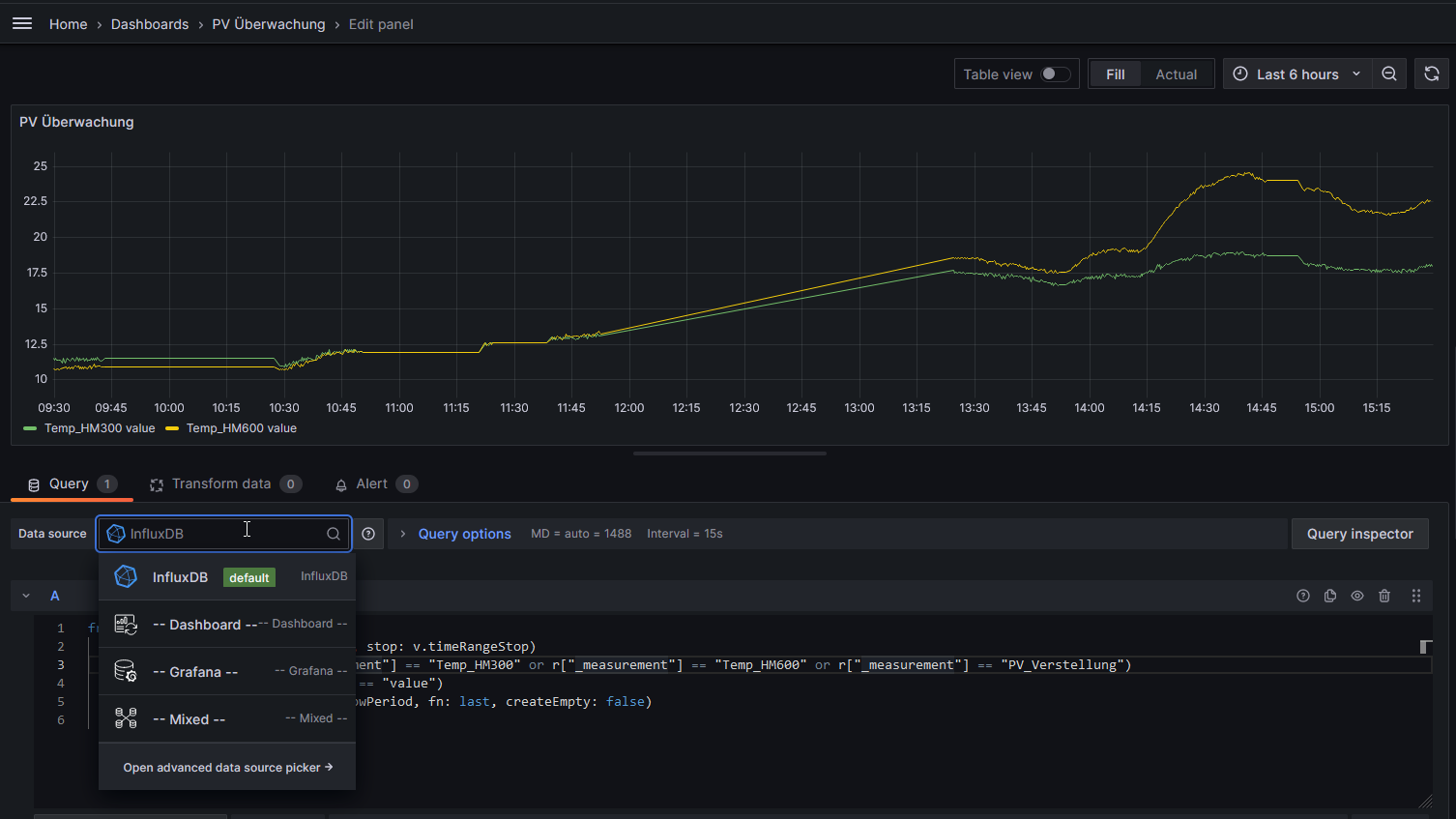This screenshot has width=1456, height=819.
Task: Click the MD = auto = 1488 text
Action: [x=581, y=534]
